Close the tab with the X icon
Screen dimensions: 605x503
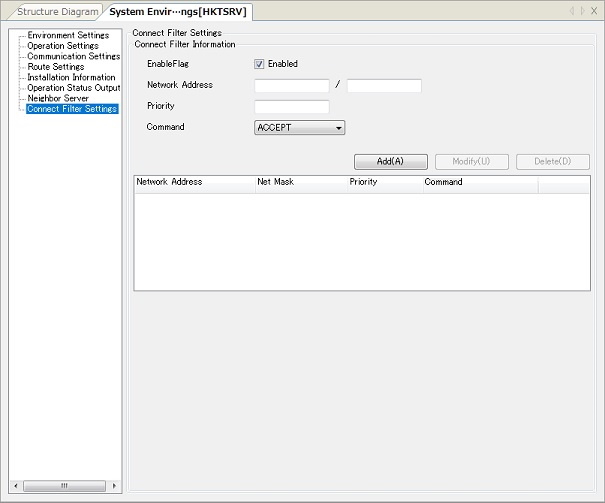pyautogui.click(x=594, y=11)
